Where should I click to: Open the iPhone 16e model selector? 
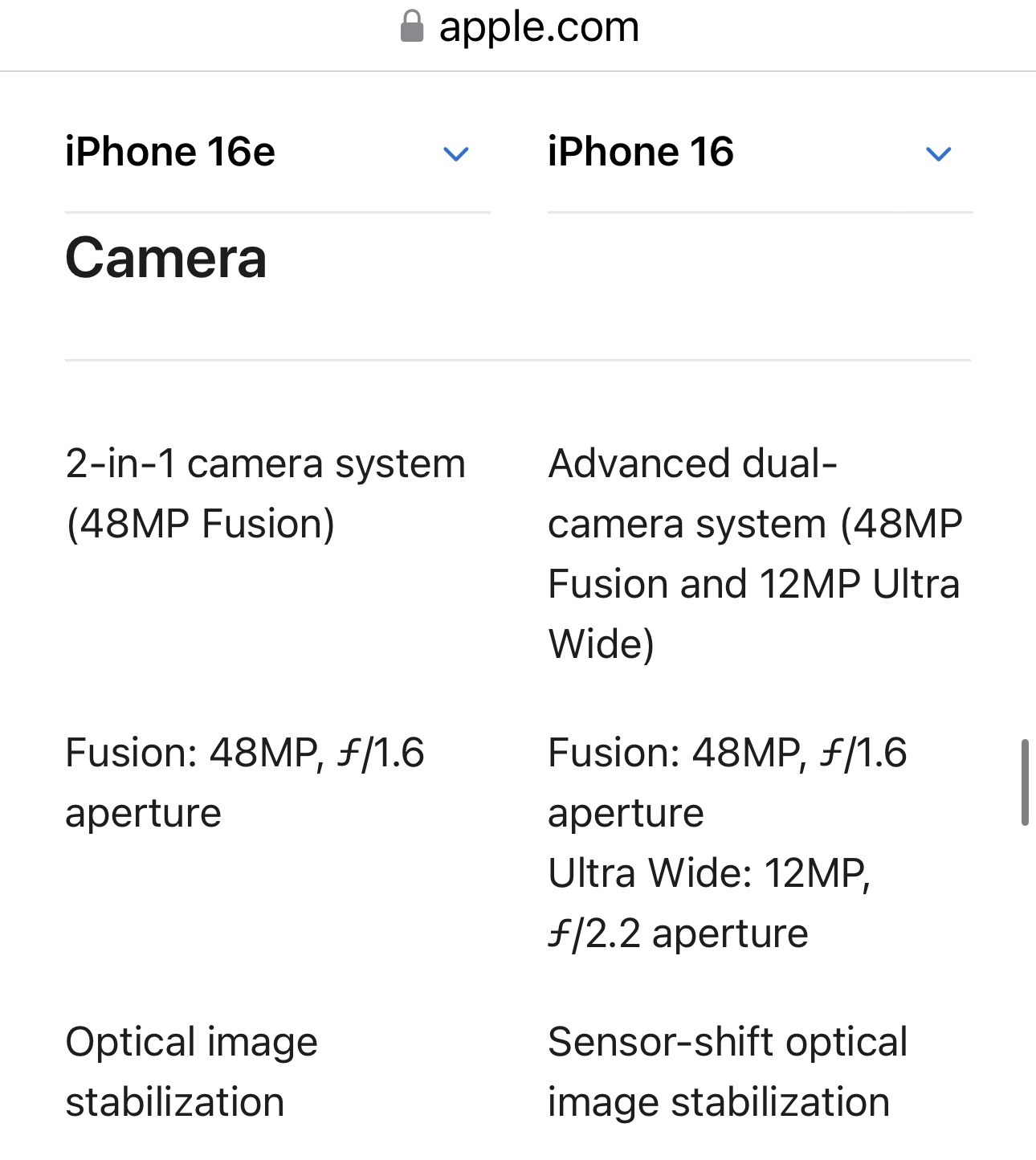click(x=278, y=152)
